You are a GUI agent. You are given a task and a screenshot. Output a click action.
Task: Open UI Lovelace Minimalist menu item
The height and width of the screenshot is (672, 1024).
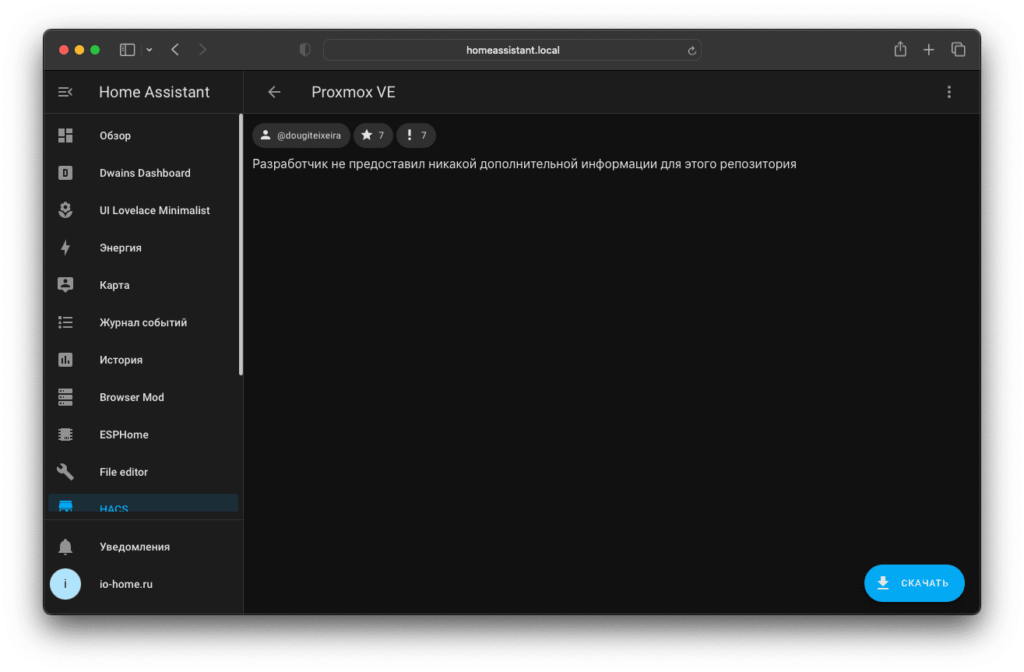tap(143, 210)
